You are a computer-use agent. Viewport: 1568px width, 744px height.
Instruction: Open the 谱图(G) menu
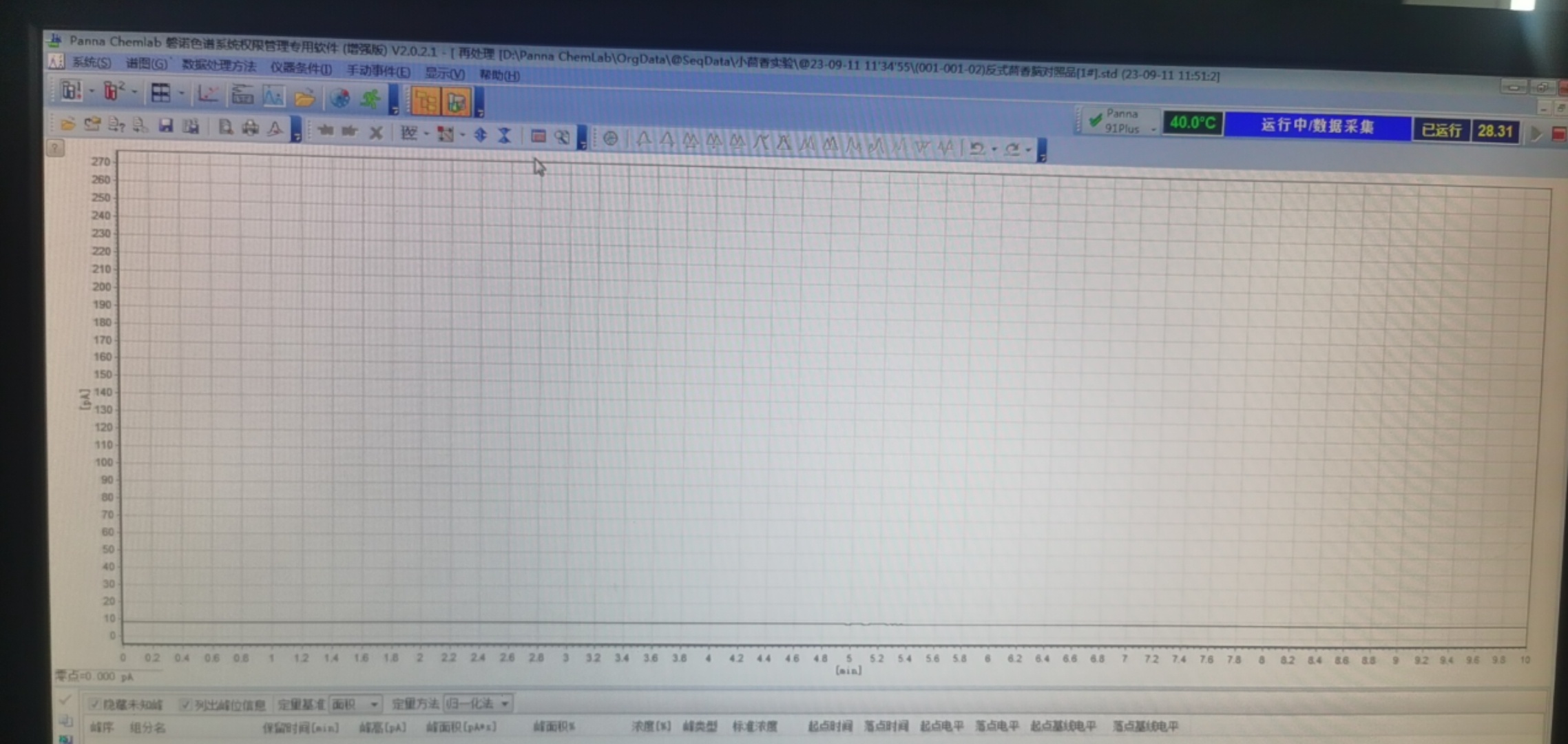point(146,64)
